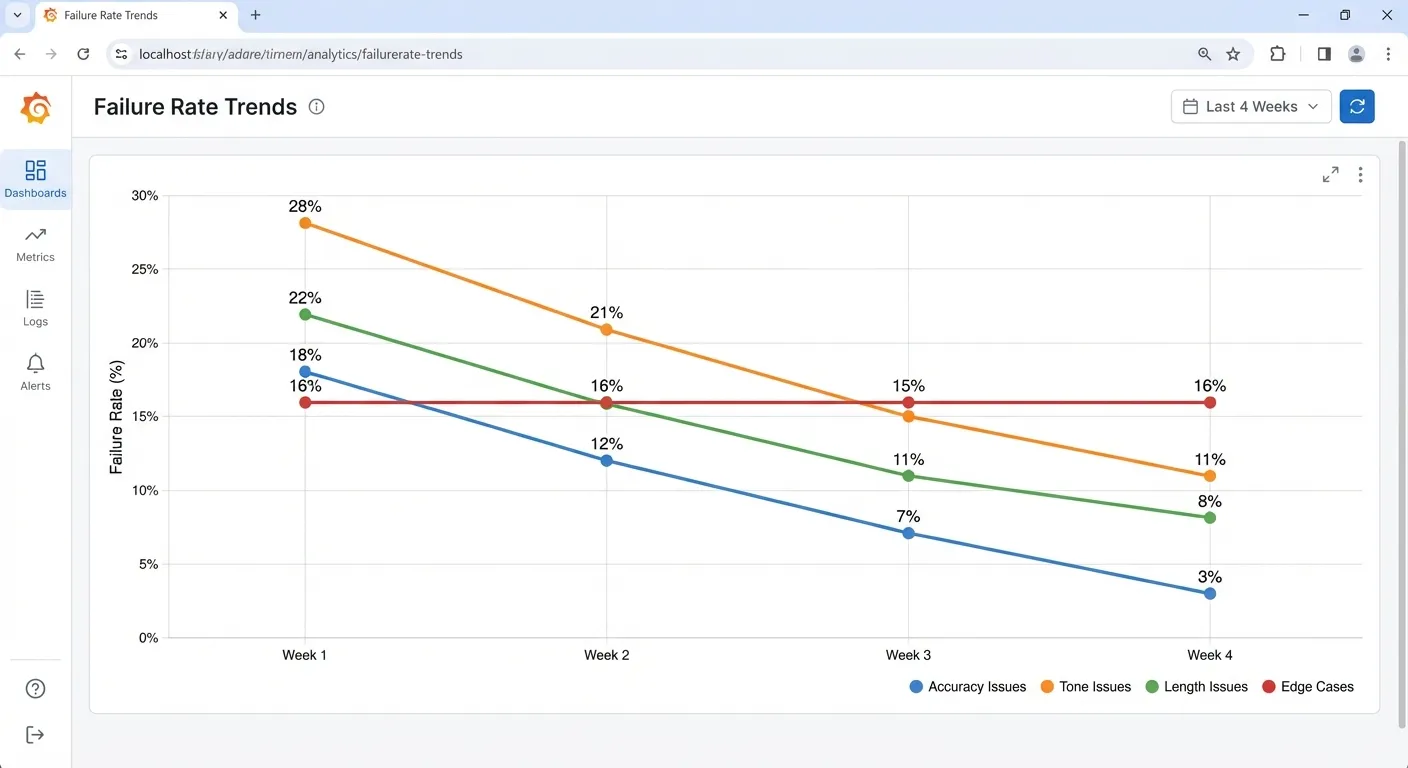Expand the chart panel to fullscreen
1408x768 pixels.
point(1330,174)
